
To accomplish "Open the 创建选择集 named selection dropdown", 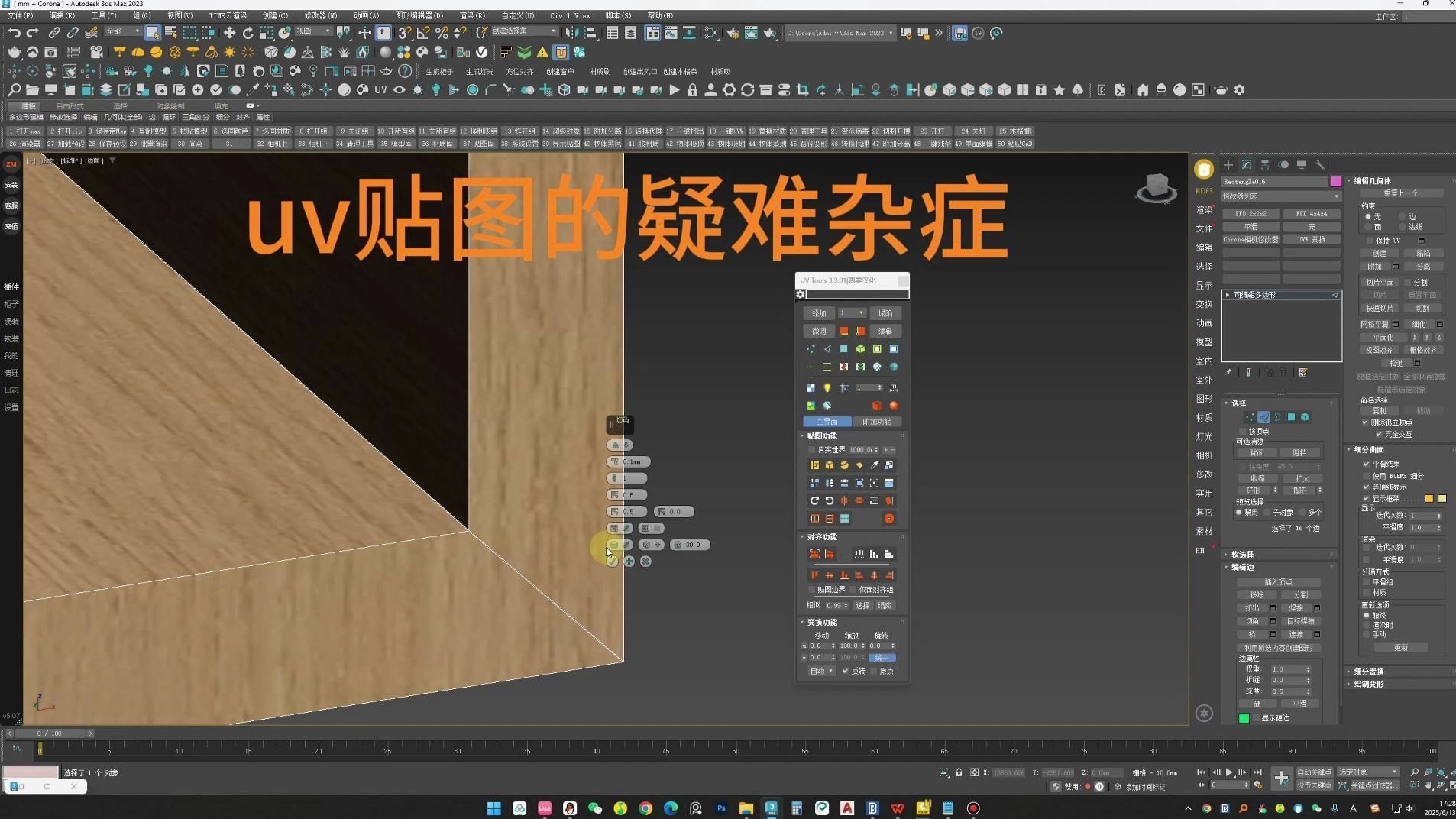I will pyautogui.click(x=524, y=31).
